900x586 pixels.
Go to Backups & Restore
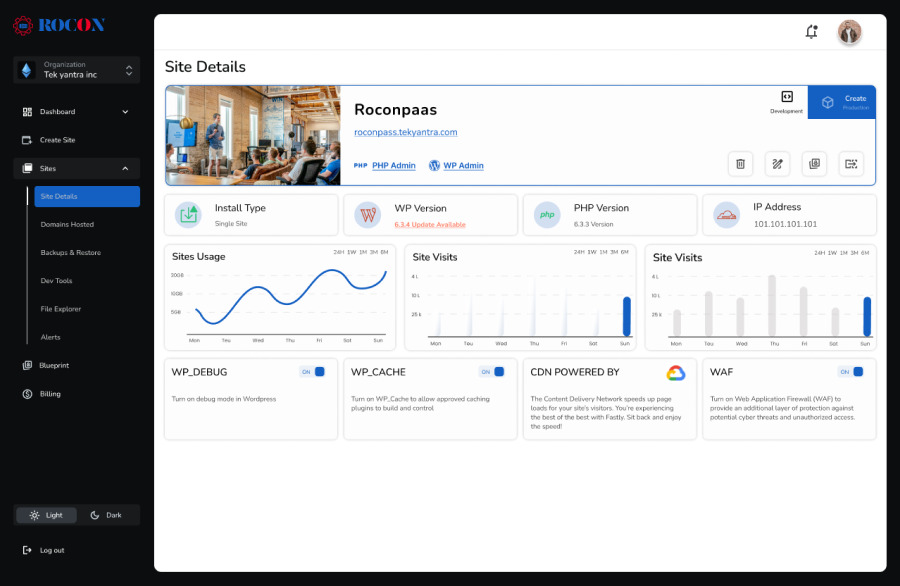point(70,253)
